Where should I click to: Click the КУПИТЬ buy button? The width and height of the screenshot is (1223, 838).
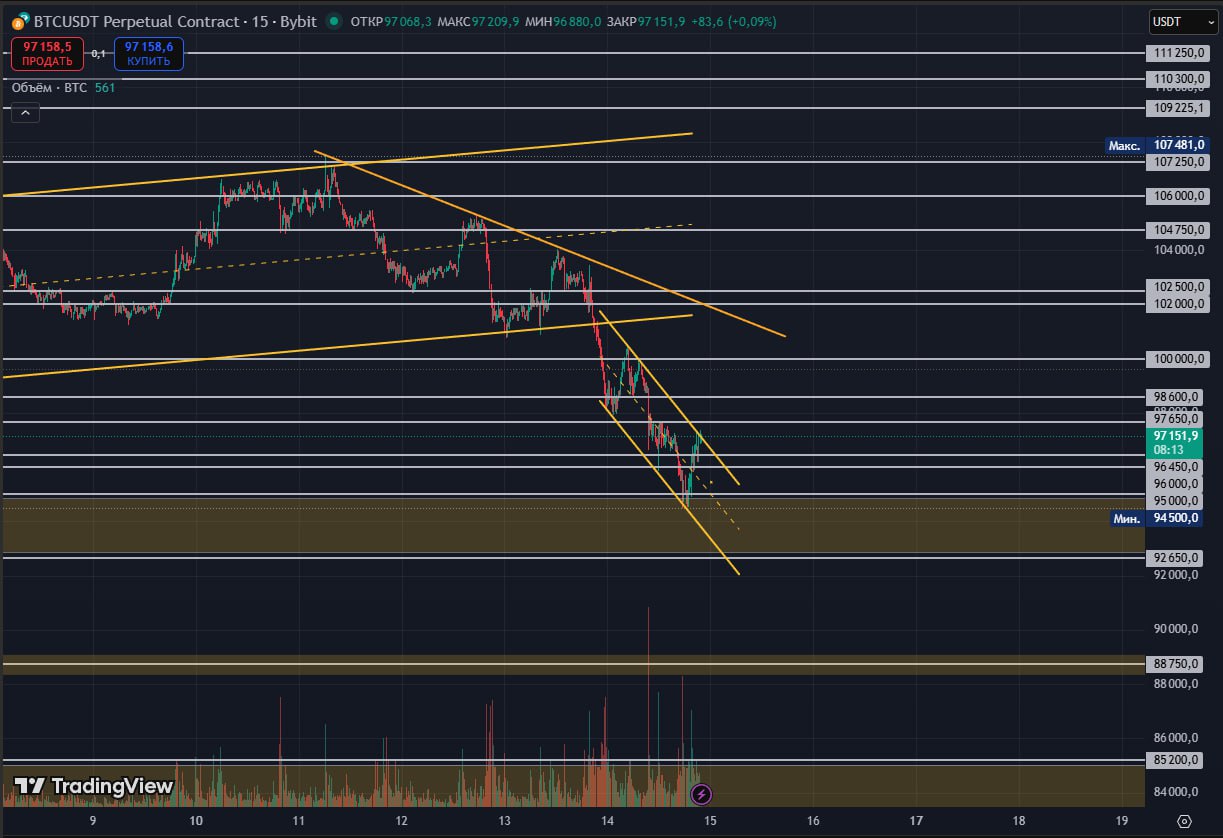pyautogui.click(x=148, y=53)
